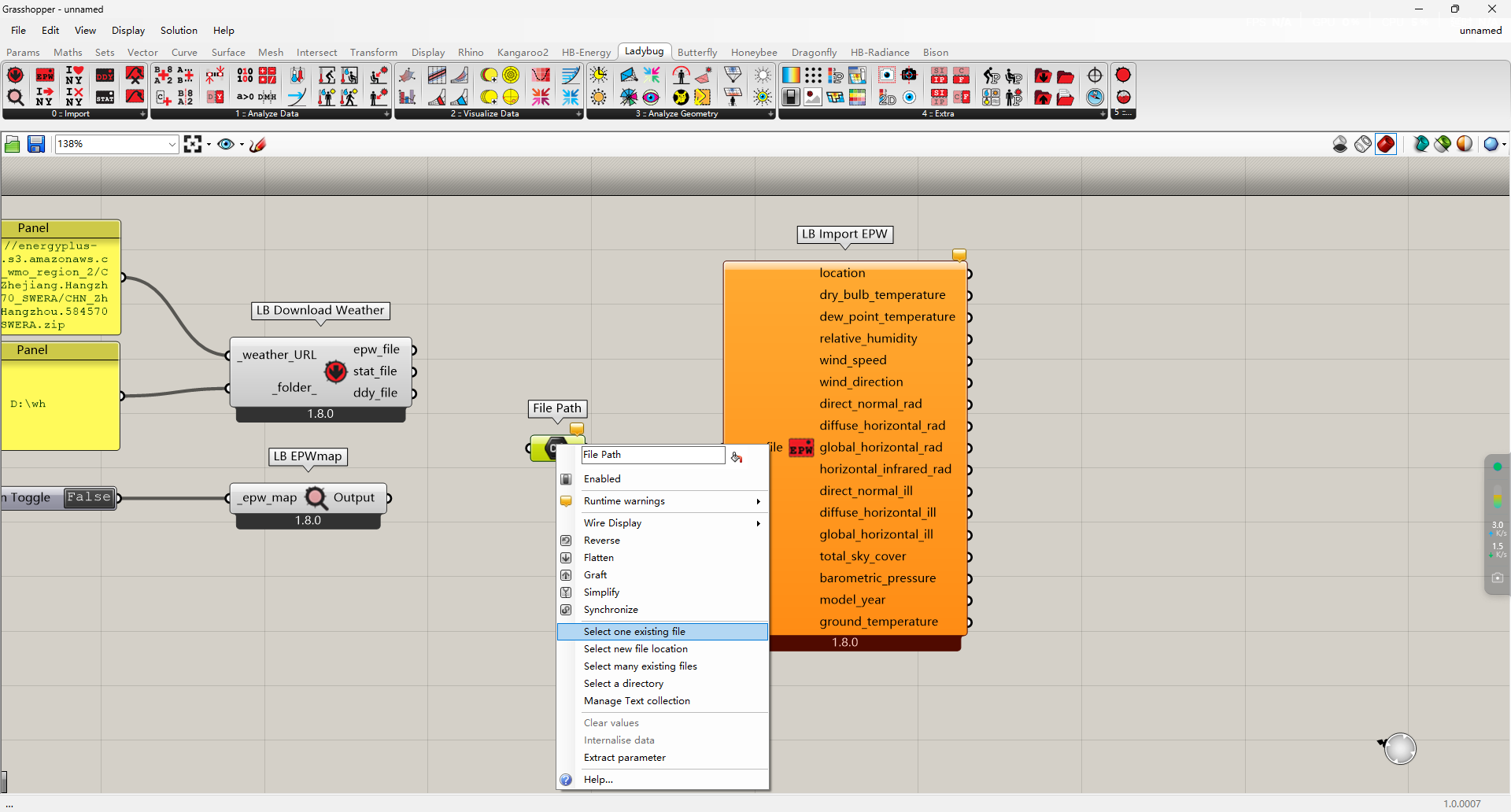Click Select new file location
1511x812 pixels.
pos(663,649)
